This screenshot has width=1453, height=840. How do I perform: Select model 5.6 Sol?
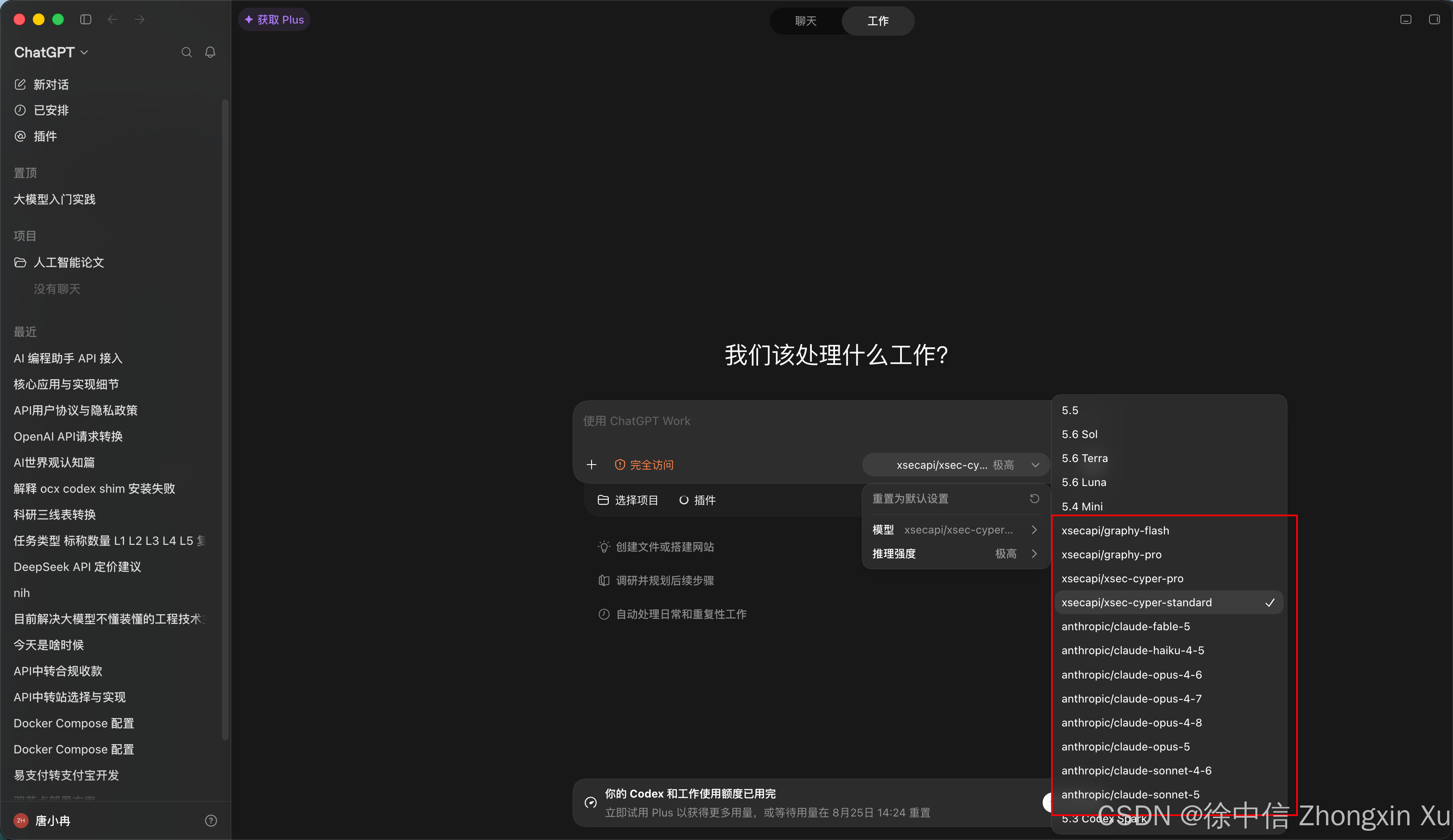pyautogui.click(x=1169, y=435)
